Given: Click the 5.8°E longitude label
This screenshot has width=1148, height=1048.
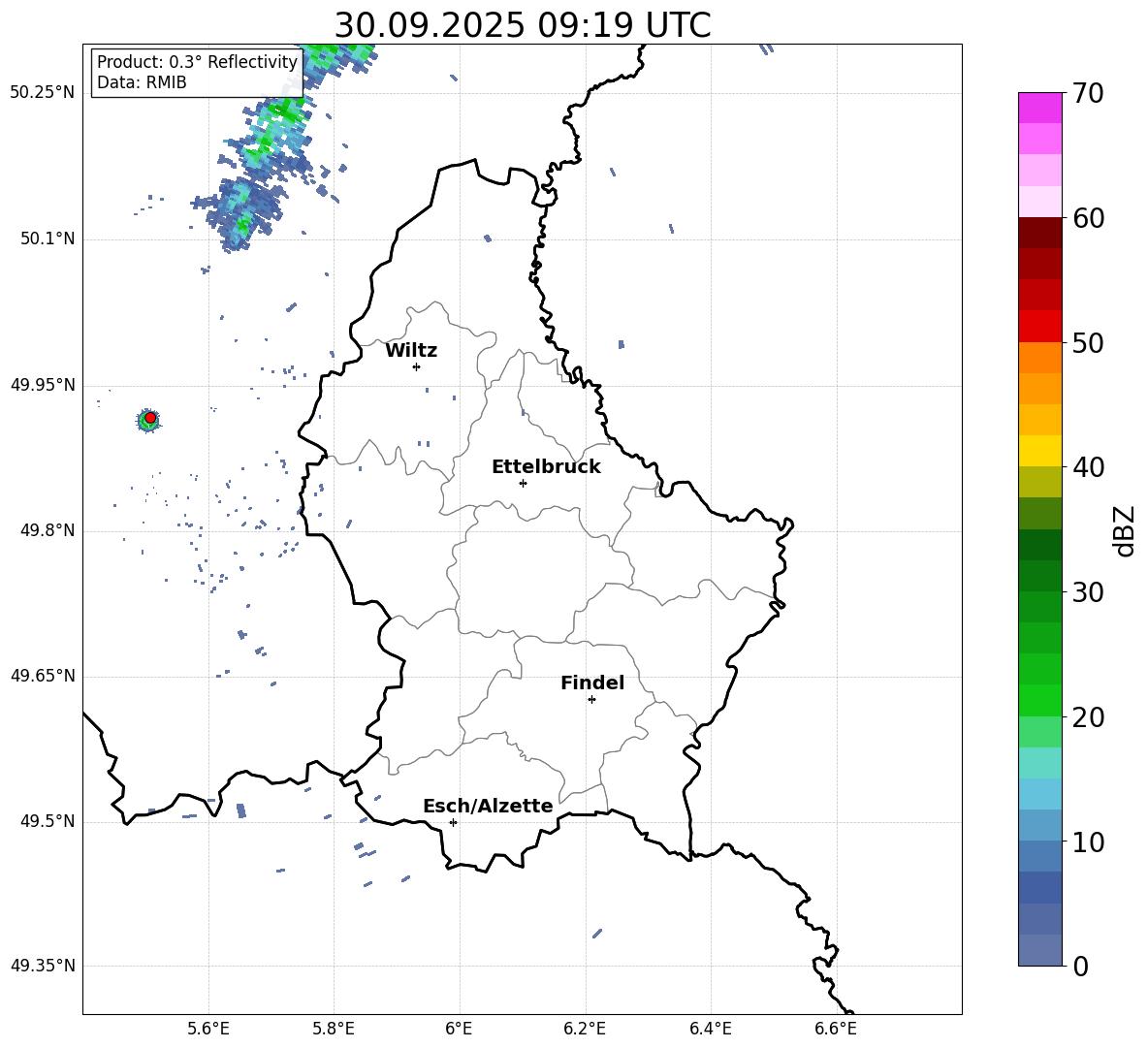Looking at the screenshot, I should [334, 1030].
